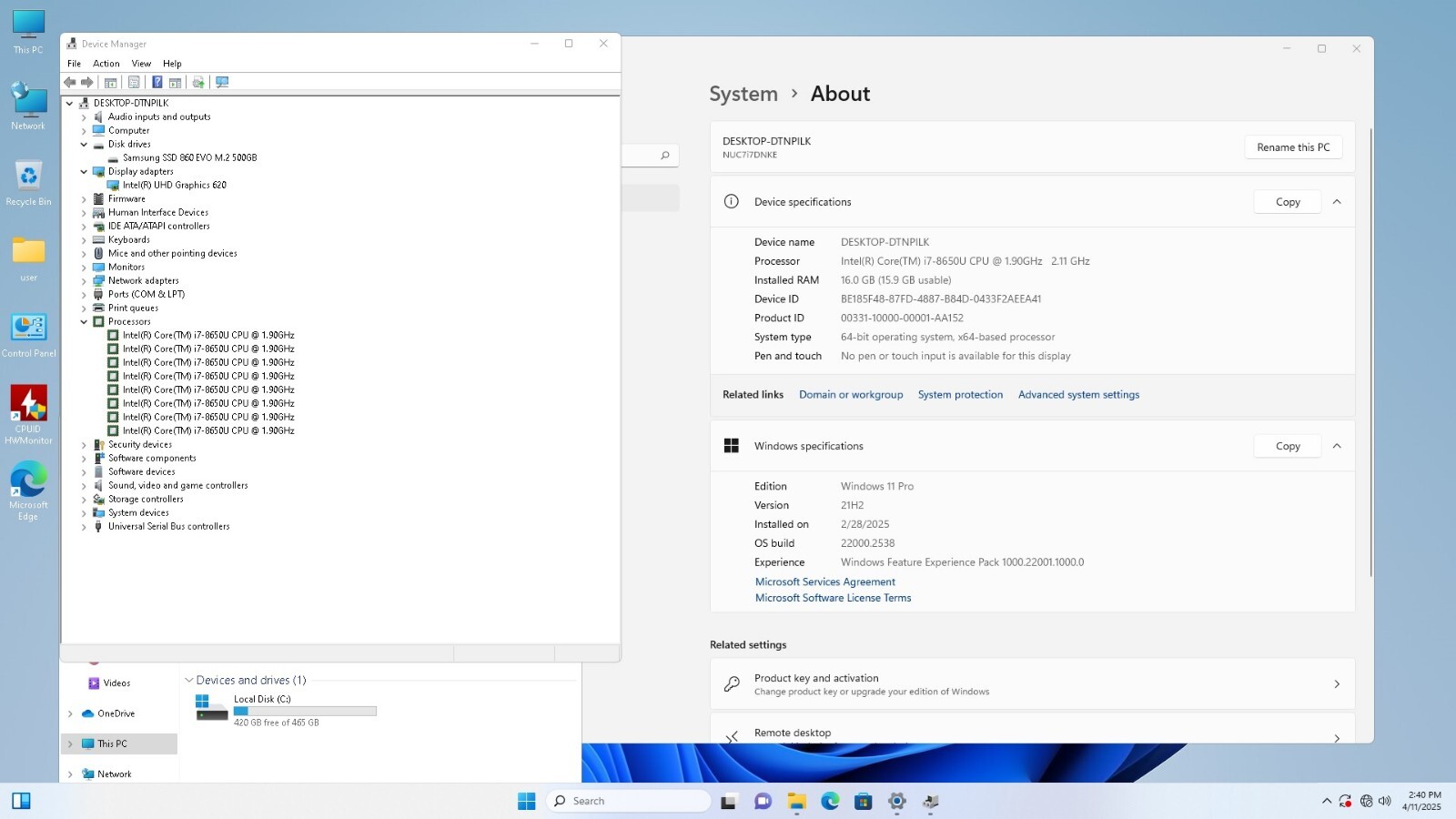Expand the Universal Serial Bus controllers node
This screenshot has width=1456, height=819.
pos(84,527)
